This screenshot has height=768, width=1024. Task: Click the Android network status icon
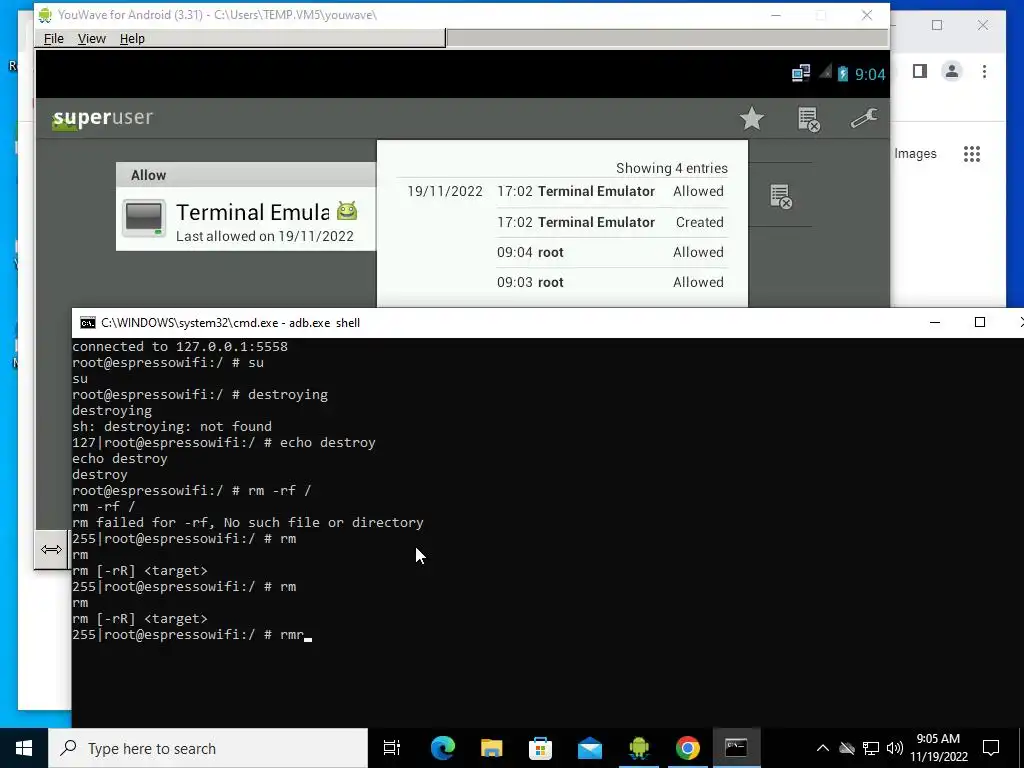coord(801,73)
